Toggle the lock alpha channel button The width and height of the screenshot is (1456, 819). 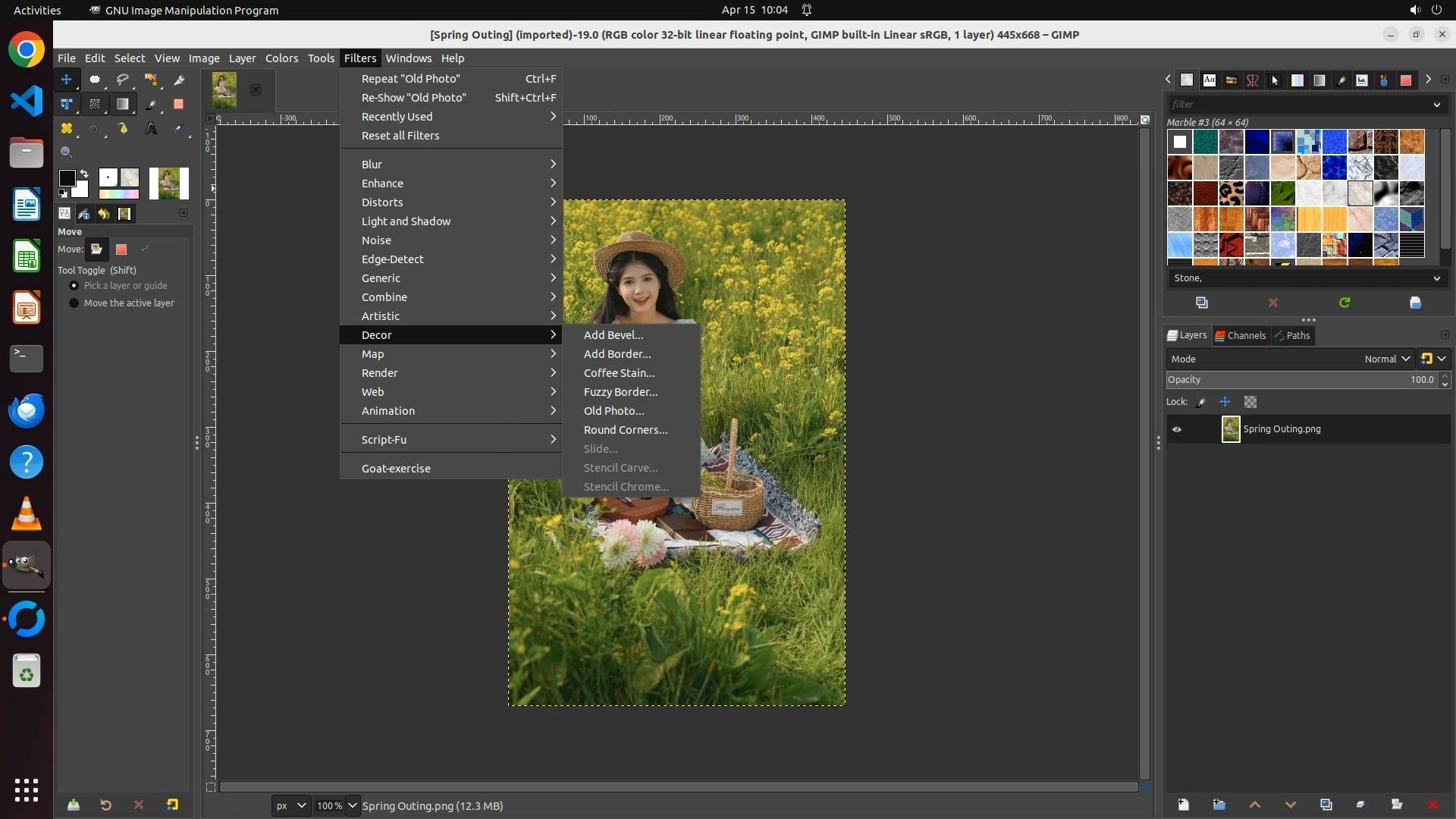(x=1250, y=402)
